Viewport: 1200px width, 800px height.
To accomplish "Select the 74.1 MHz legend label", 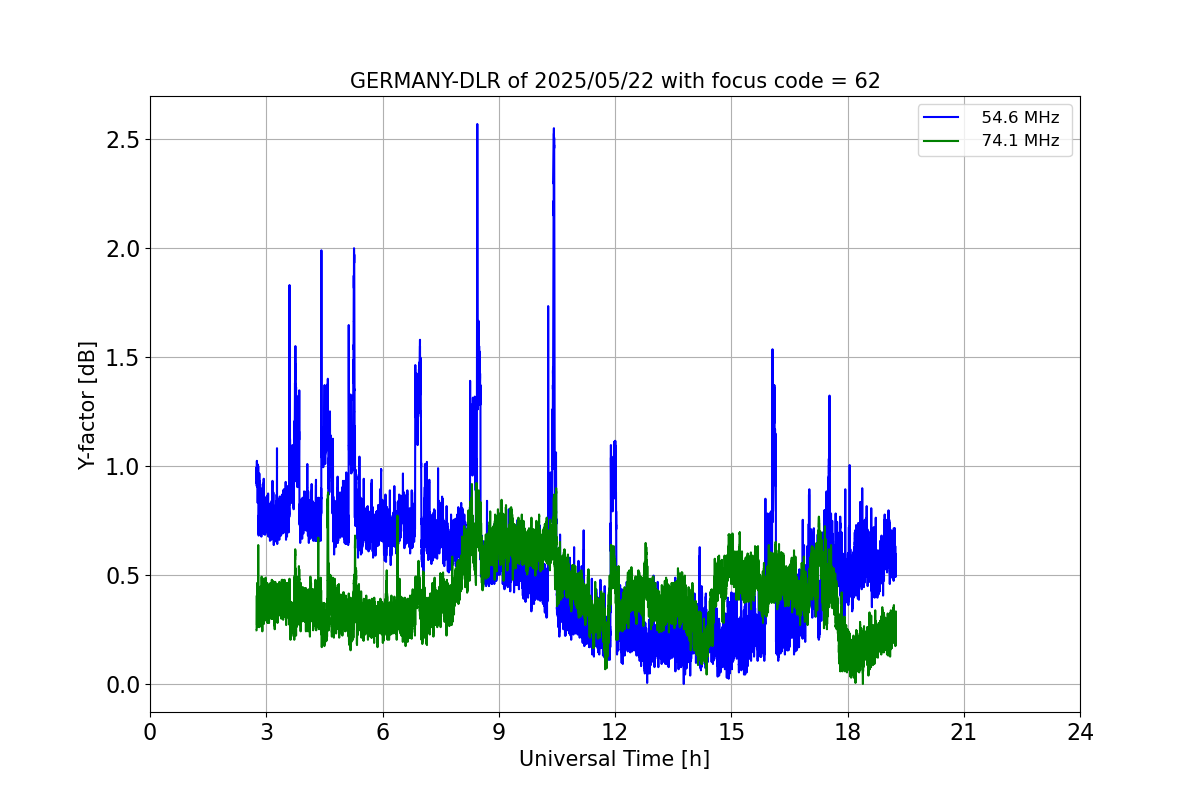I will [1020, 141].
